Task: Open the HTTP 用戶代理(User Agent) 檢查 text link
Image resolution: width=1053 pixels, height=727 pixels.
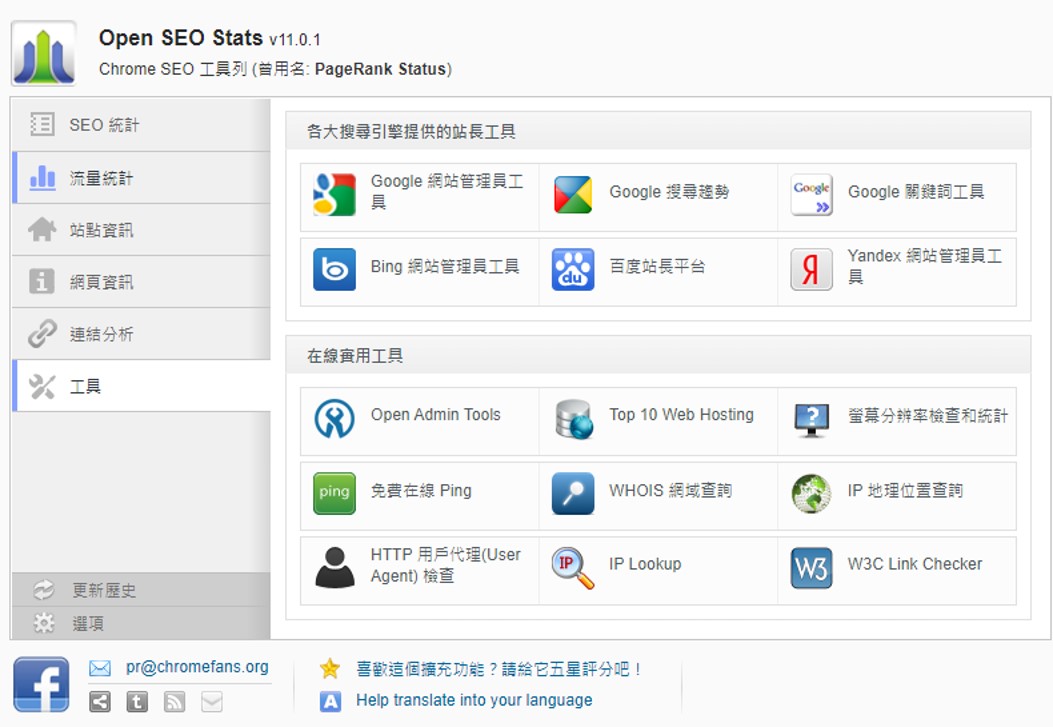Action: pyautogui.click(x=445, y=565)
